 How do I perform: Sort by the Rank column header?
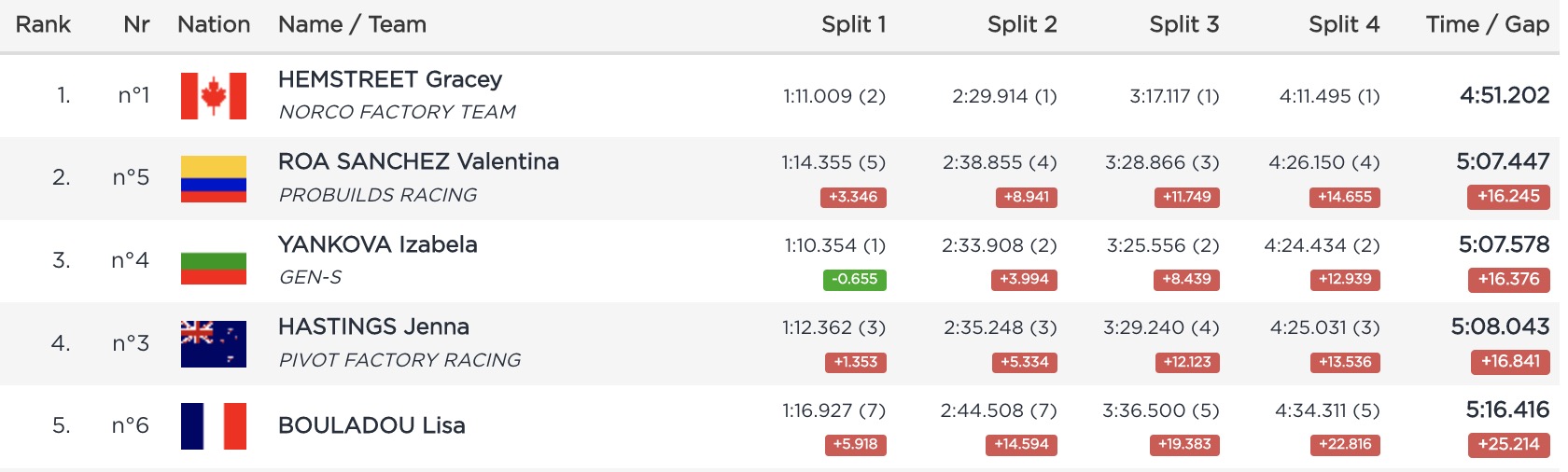[43, 25]
